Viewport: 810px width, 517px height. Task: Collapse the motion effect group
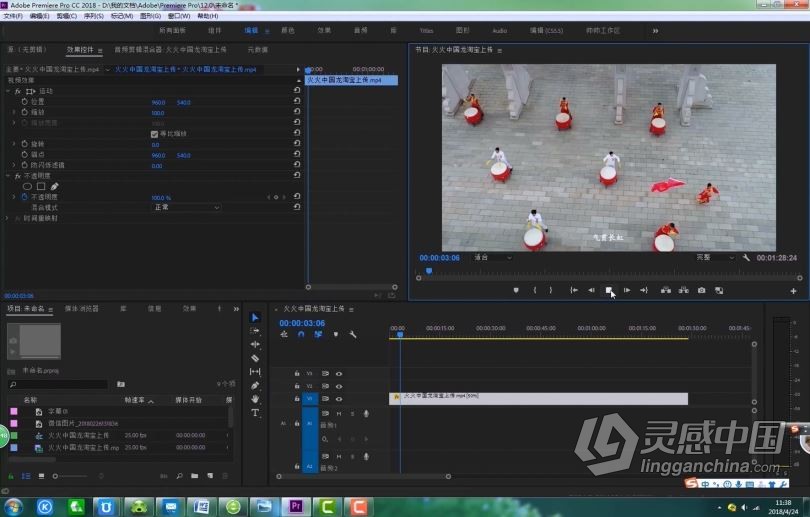tap(8, 91)
